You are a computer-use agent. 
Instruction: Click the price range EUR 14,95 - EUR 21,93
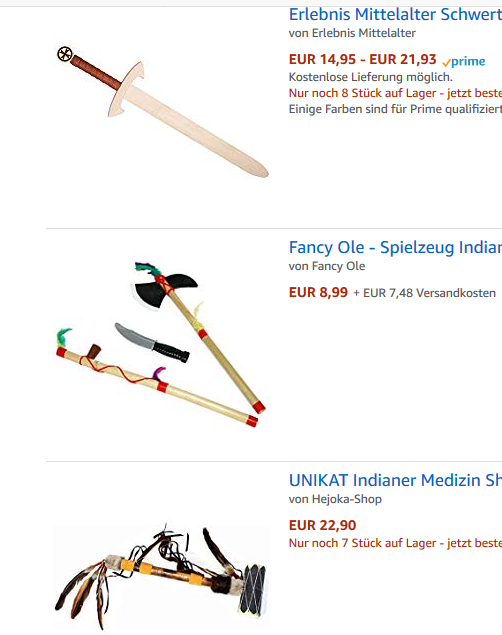click(362, 60)
